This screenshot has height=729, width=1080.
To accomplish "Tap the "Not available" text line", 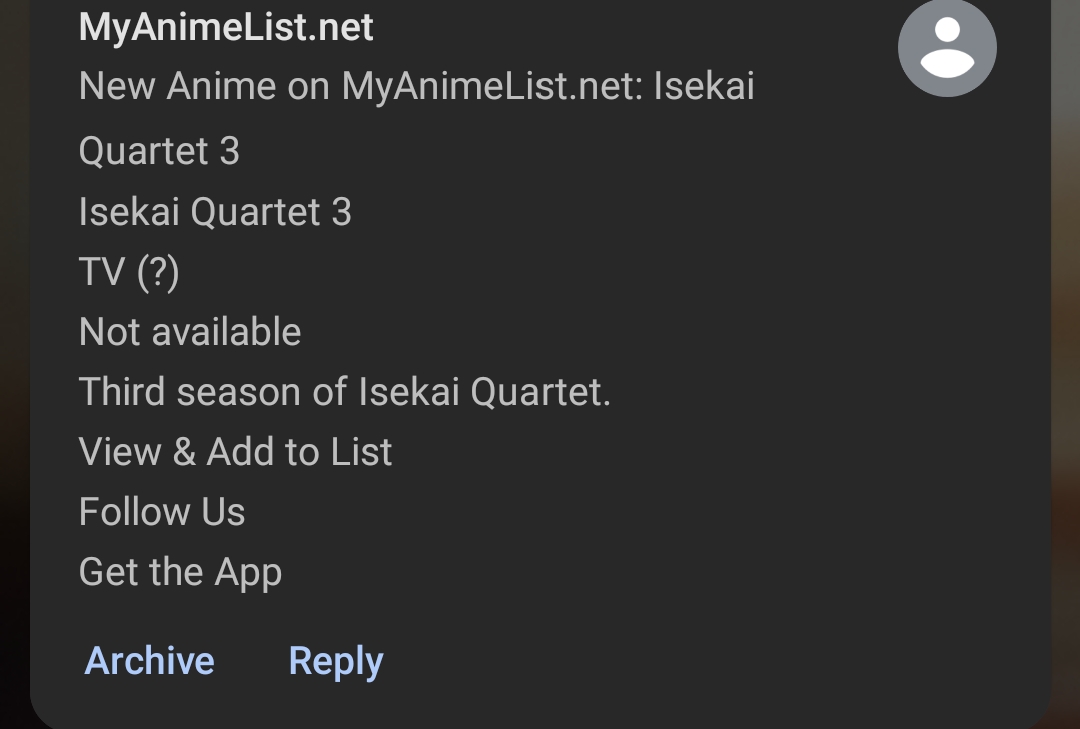I will click(190, 332).
